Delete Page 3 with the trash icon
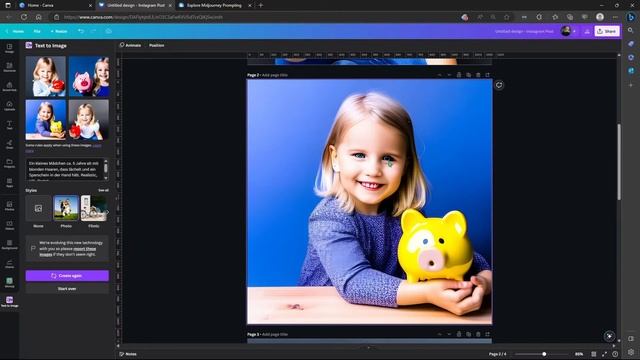This screenshot has width=640, height=360. click(x=478, y=334)
